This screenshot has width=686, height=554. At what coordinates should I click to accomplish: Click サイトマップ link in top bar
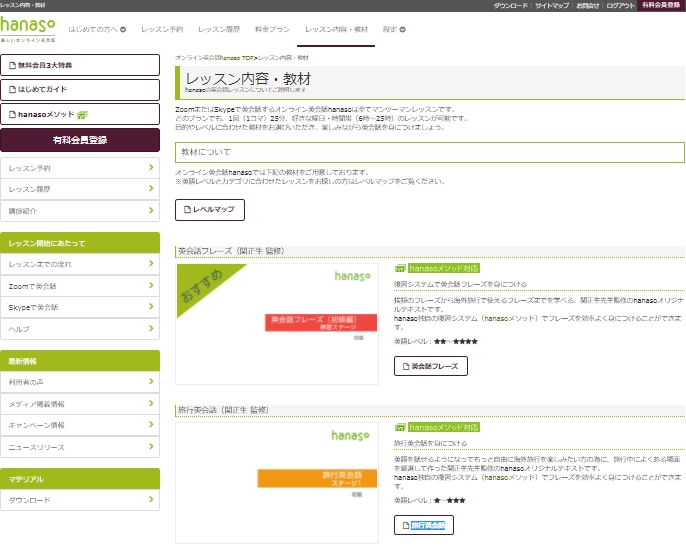click(x=552, y=5)
